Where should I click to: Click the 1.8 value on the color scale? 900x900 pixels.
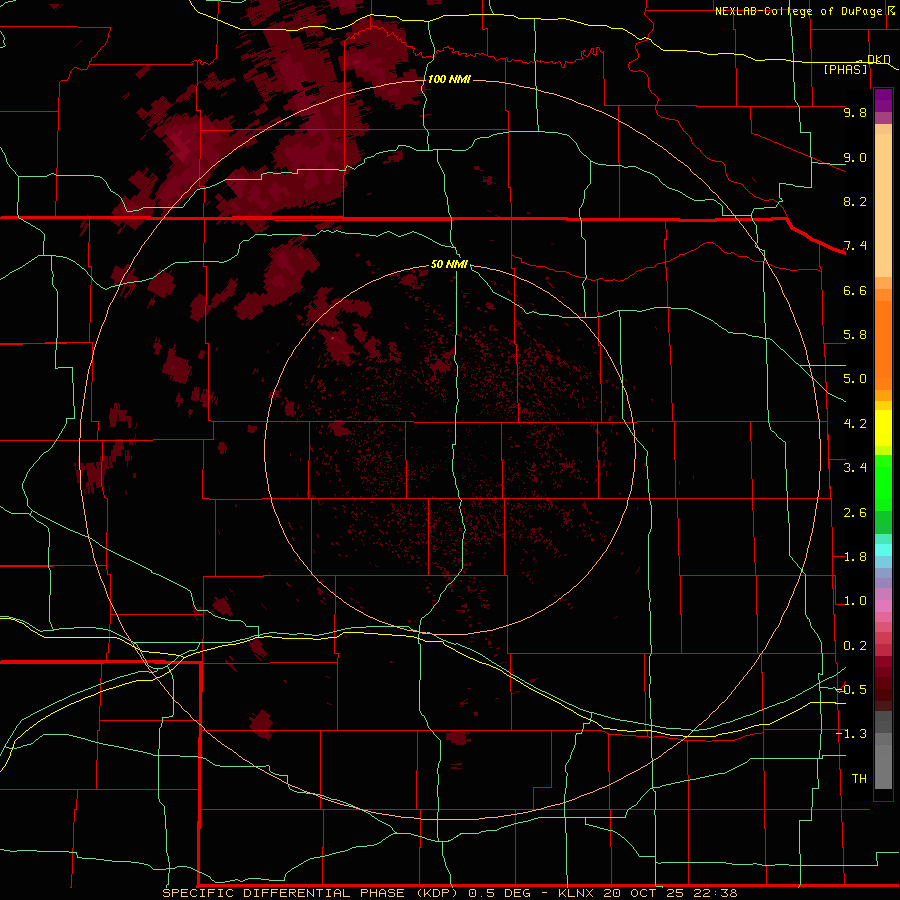click(x=855, y=557)
